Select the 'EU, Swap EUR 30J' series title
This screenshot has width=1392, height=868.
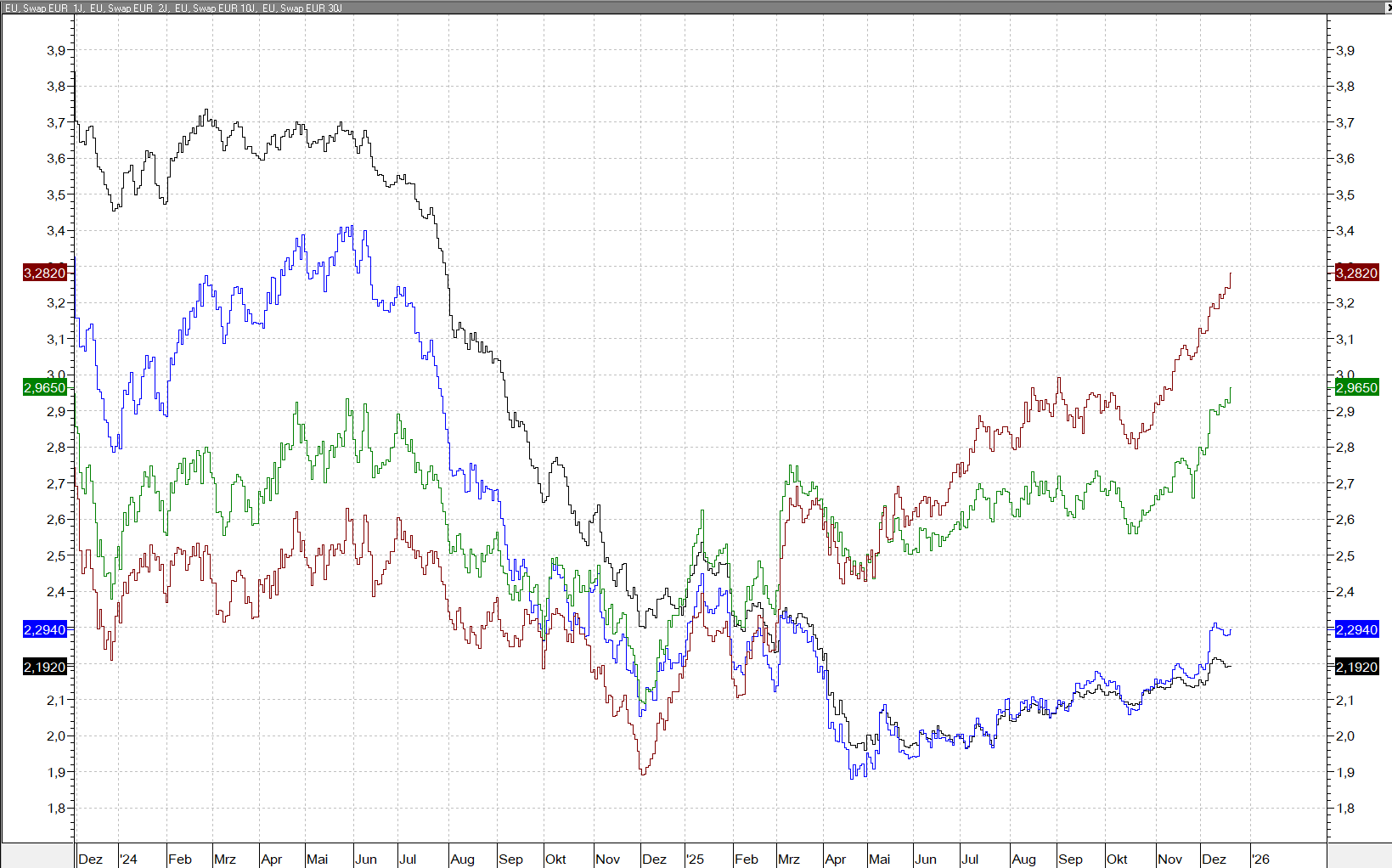(302, 8)
